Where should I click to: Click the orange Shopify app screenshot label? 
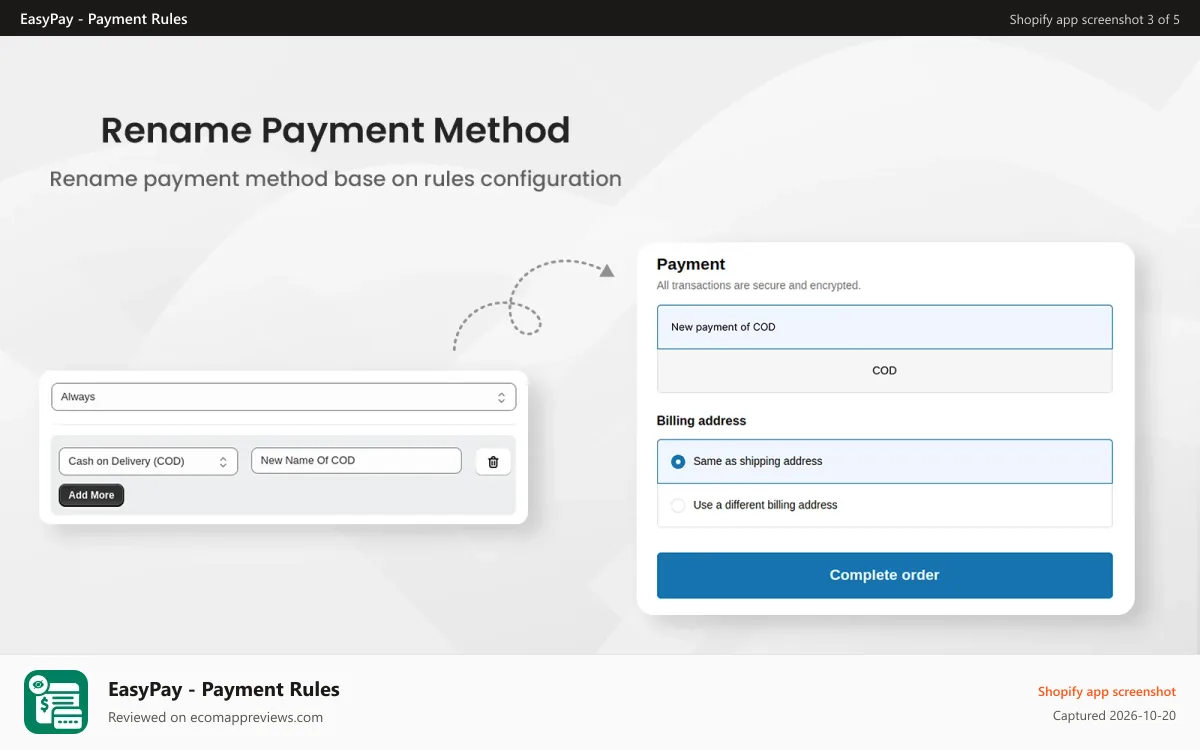[x=1107, y=692]
